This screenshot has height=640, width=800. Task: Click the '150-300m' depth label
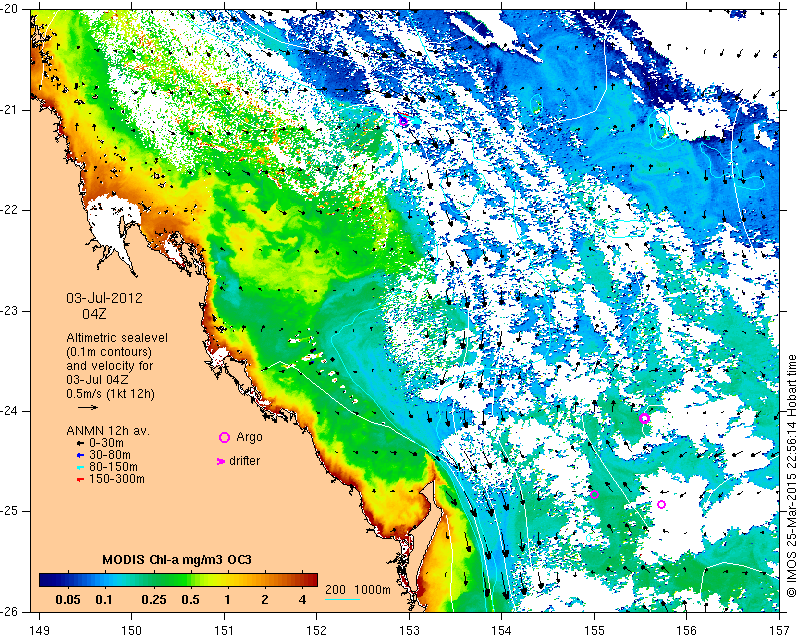pyautogui.click(x=117, y=480)
